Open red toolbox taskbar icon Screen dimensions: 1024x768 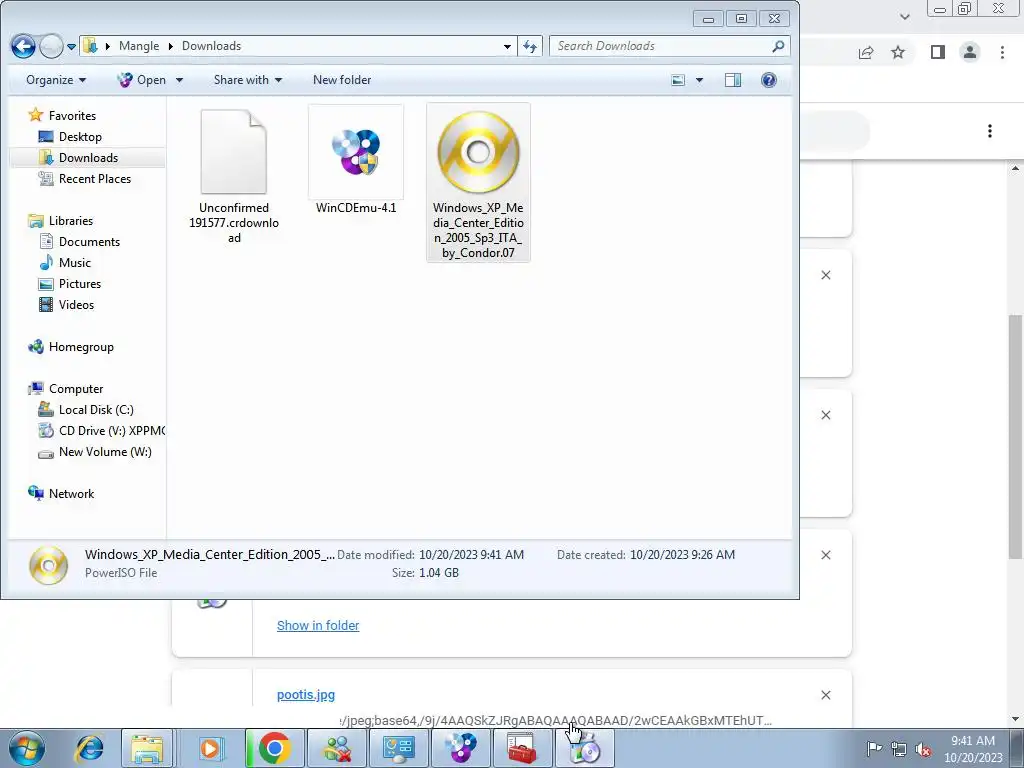tap(521, 748)
